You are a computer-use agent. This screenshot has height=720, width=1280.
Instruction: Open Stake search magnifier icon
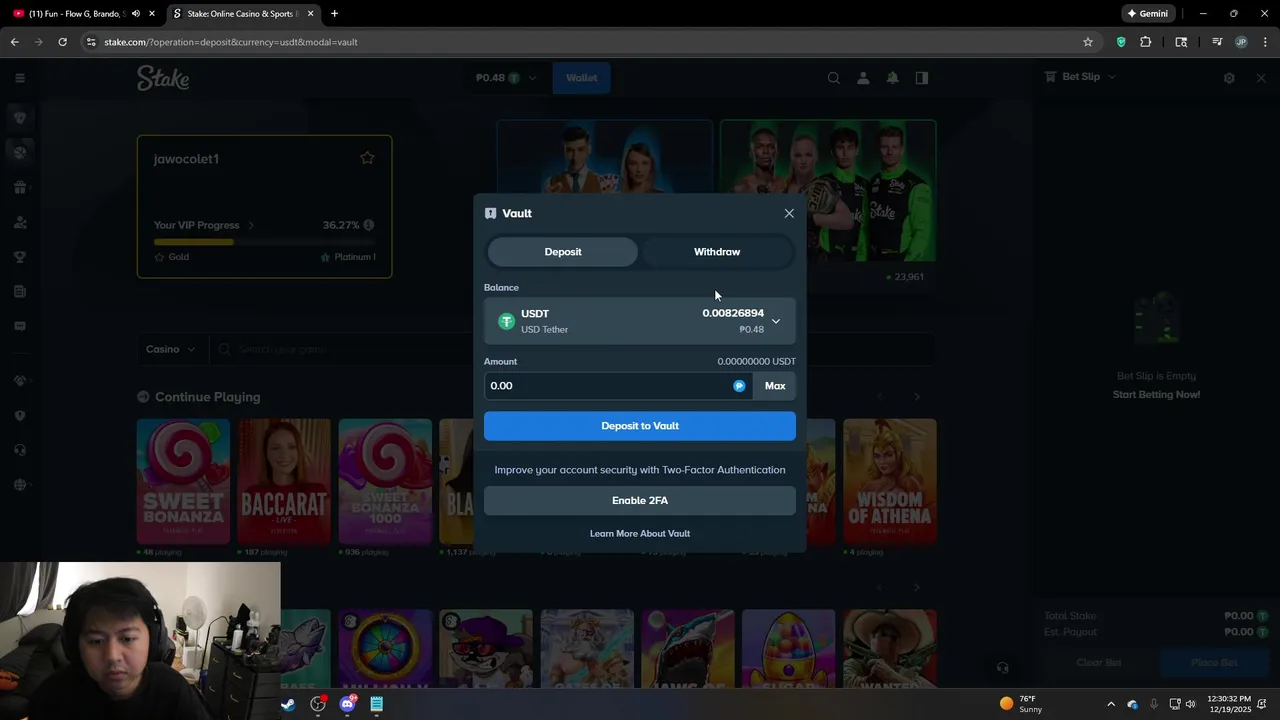tap(833, 78)
